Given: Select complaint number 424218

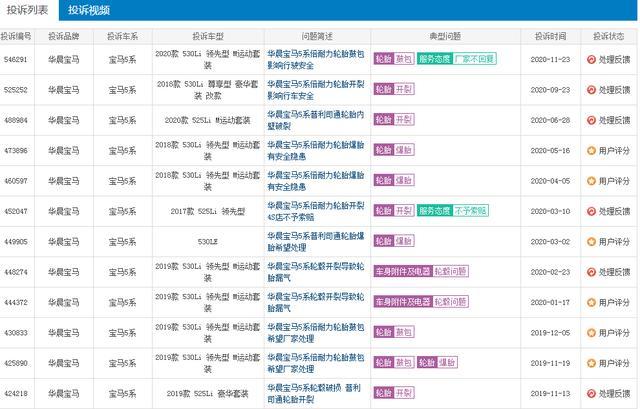Looking at the screenshot, I should [16, 393].
